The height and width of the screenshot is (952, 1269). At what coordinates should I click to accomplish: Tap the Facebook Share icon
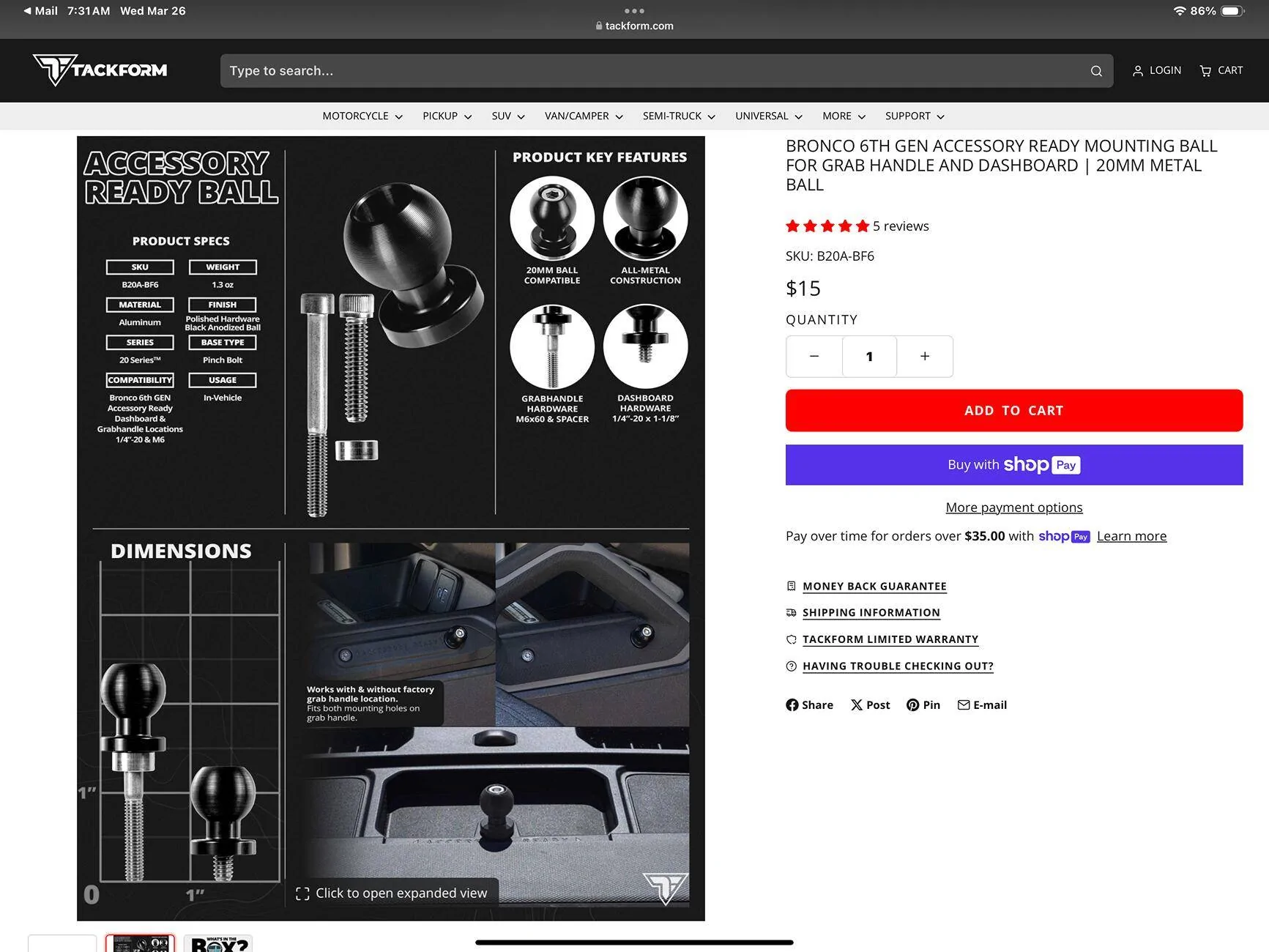(x=792, y=704)
